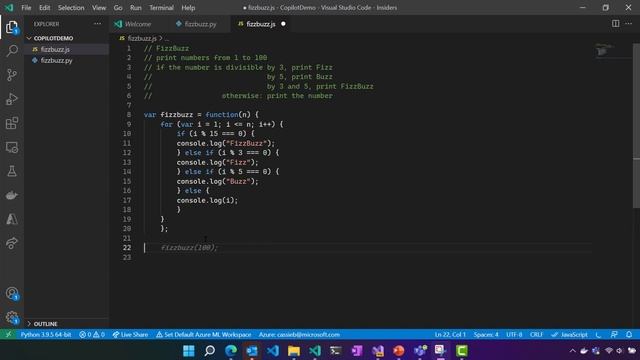Viewport: 640px width, 360px height.
Task: Open the Selection menu
Action: point(71,7)
